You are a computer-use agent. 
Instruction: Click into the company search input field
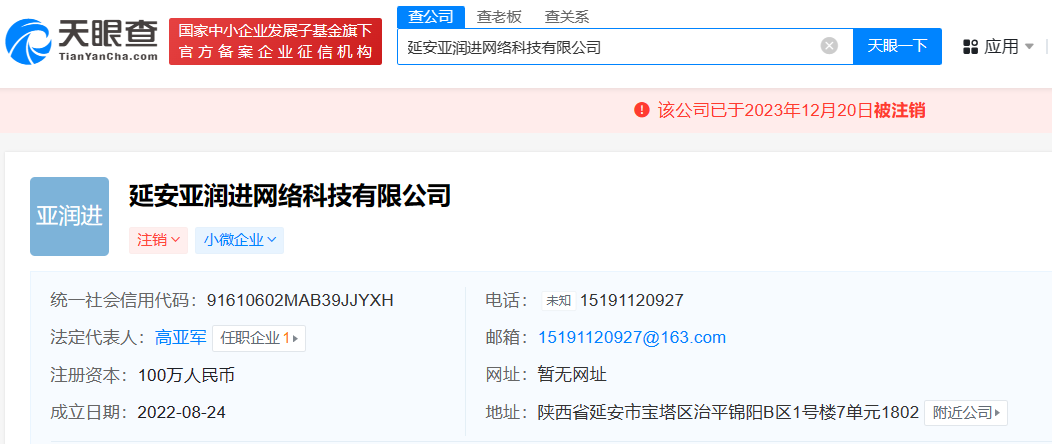point(610,46)
